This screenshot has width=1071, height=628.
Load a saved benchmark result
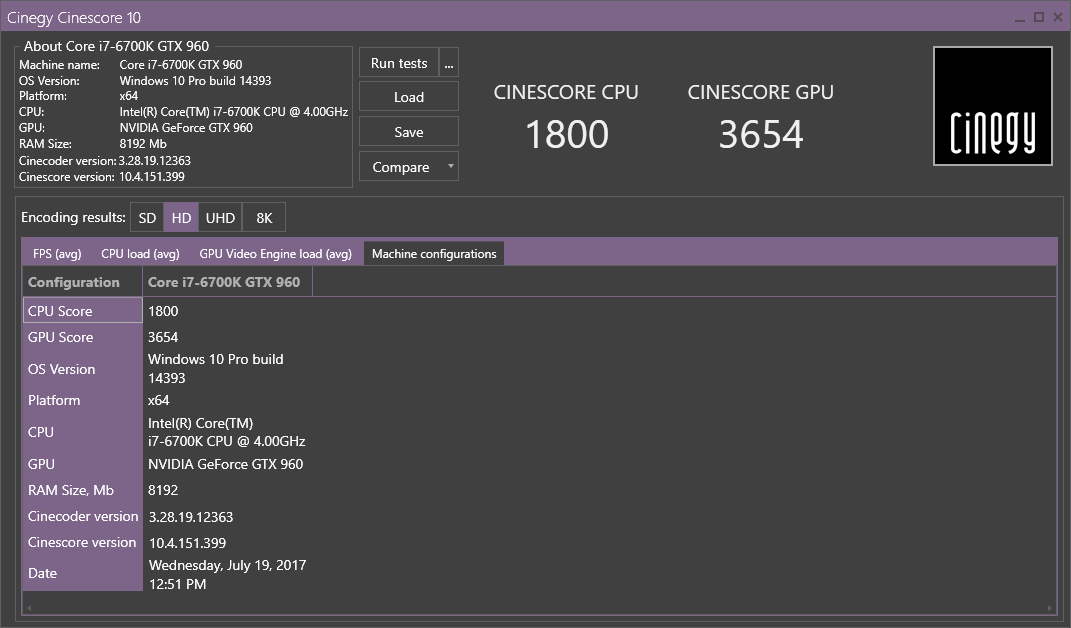[408, 97]
